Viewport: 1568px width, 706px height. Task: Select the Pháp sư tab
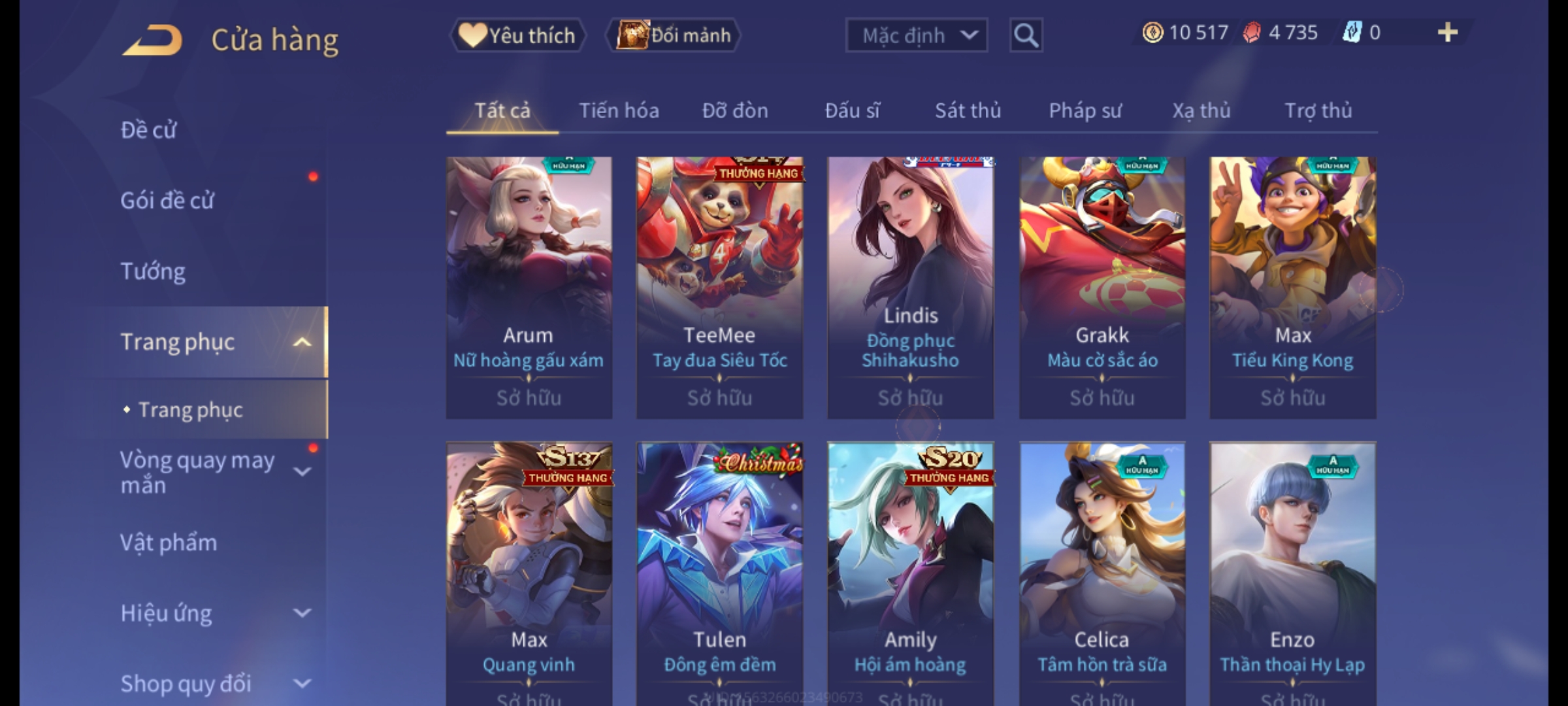pyautogui.click(x=1085, y=110)
